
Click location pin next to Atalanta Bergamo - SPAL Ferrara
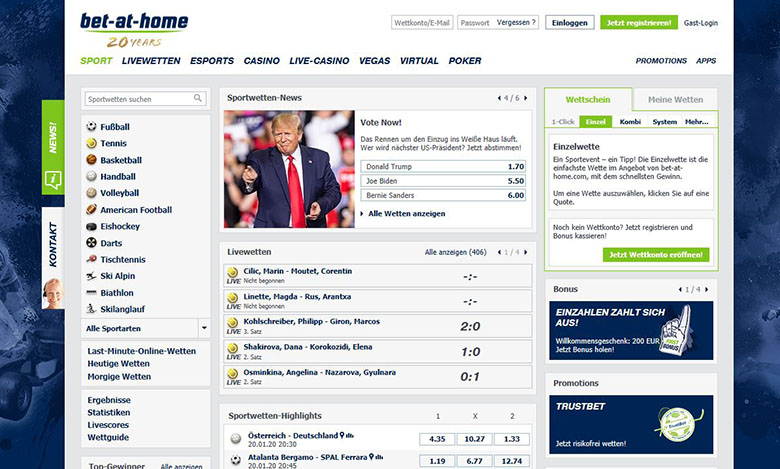click(x=371, y=457)
